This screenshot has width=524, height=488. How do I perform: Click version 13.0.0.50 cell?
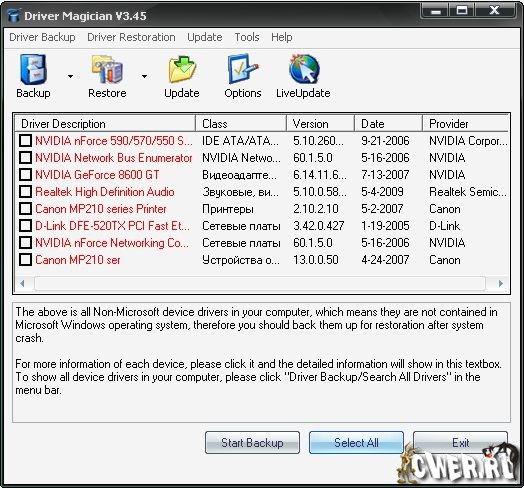point(316,260)
